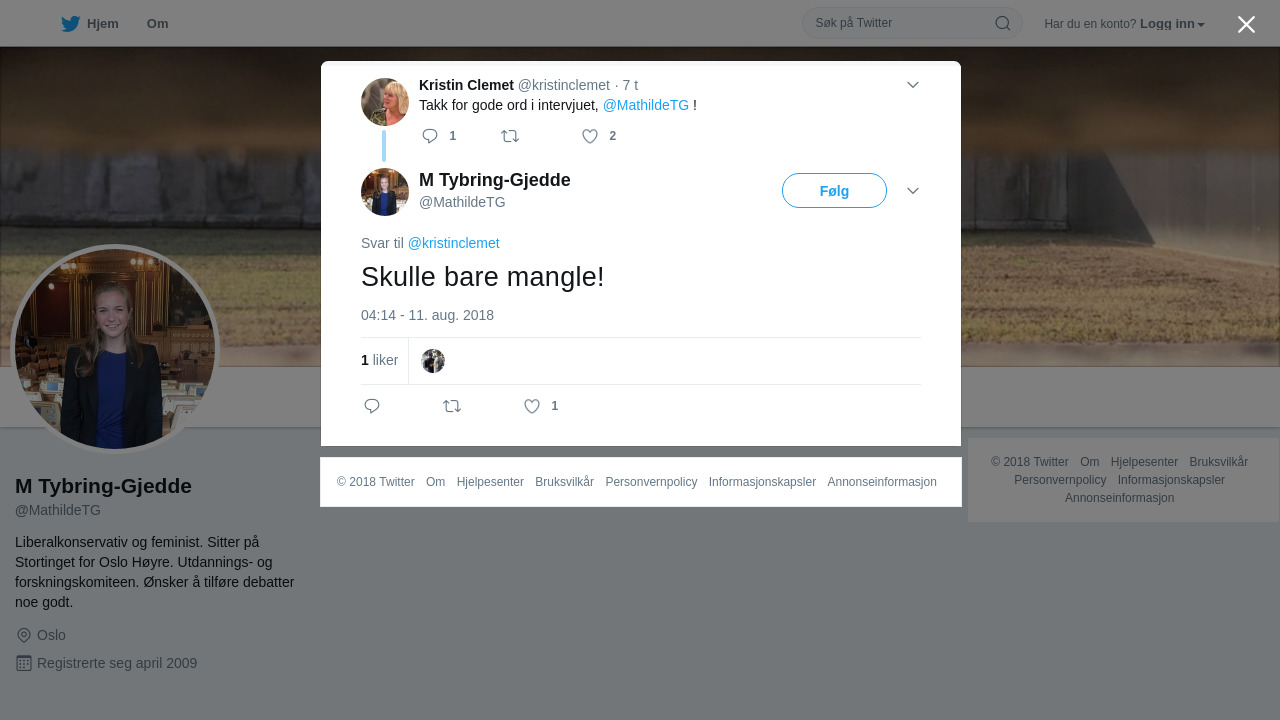The width and height of the screenshot is (1280, 720).
Task: Open Kristin Clemet's profile avatar
Action: click(385, 102)
